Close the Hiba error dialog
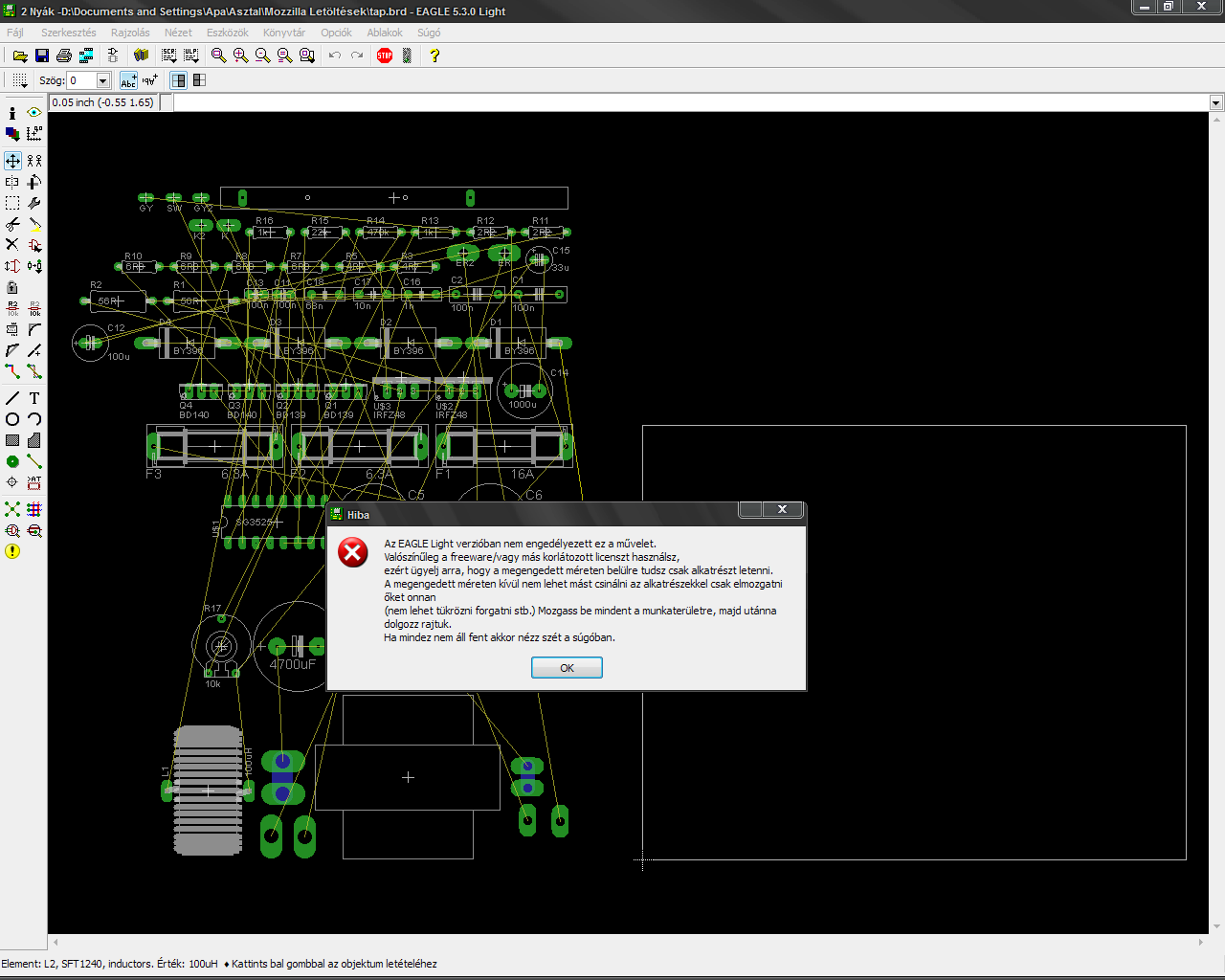The width and height of the screenshot is (1225, 980). 782,509
